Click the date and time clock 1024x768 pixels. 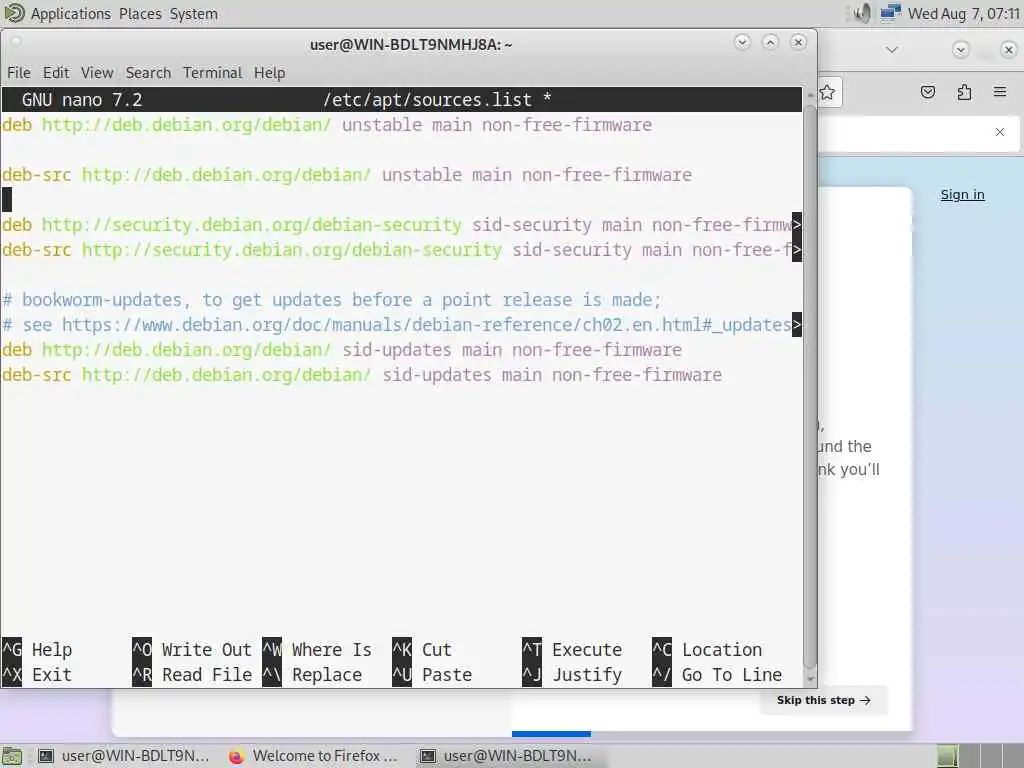pos(964,14)
